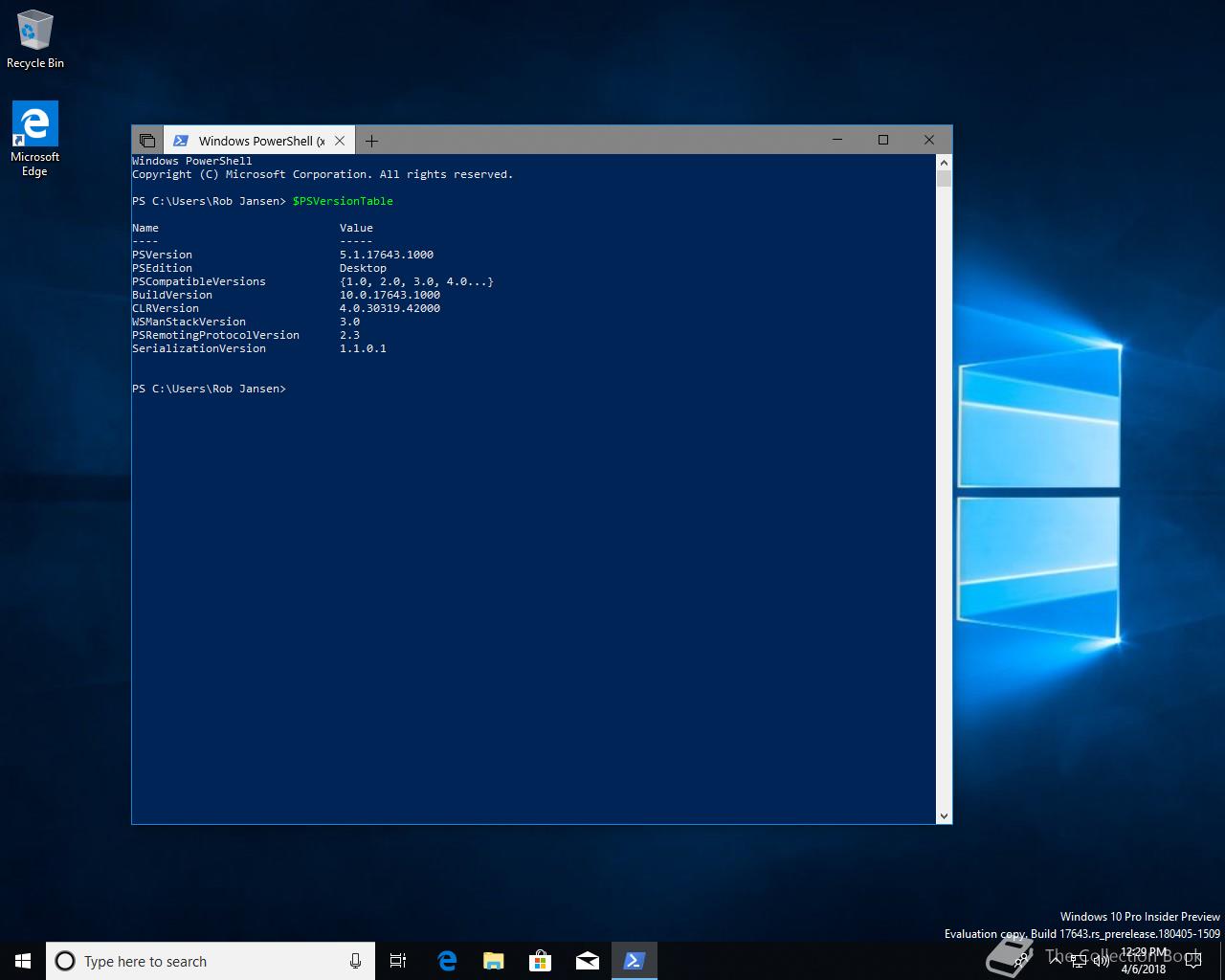Click the Desktop value of PSEdition
The width and height of the screenshot is (1225, 980).
(x=363, y=268)
